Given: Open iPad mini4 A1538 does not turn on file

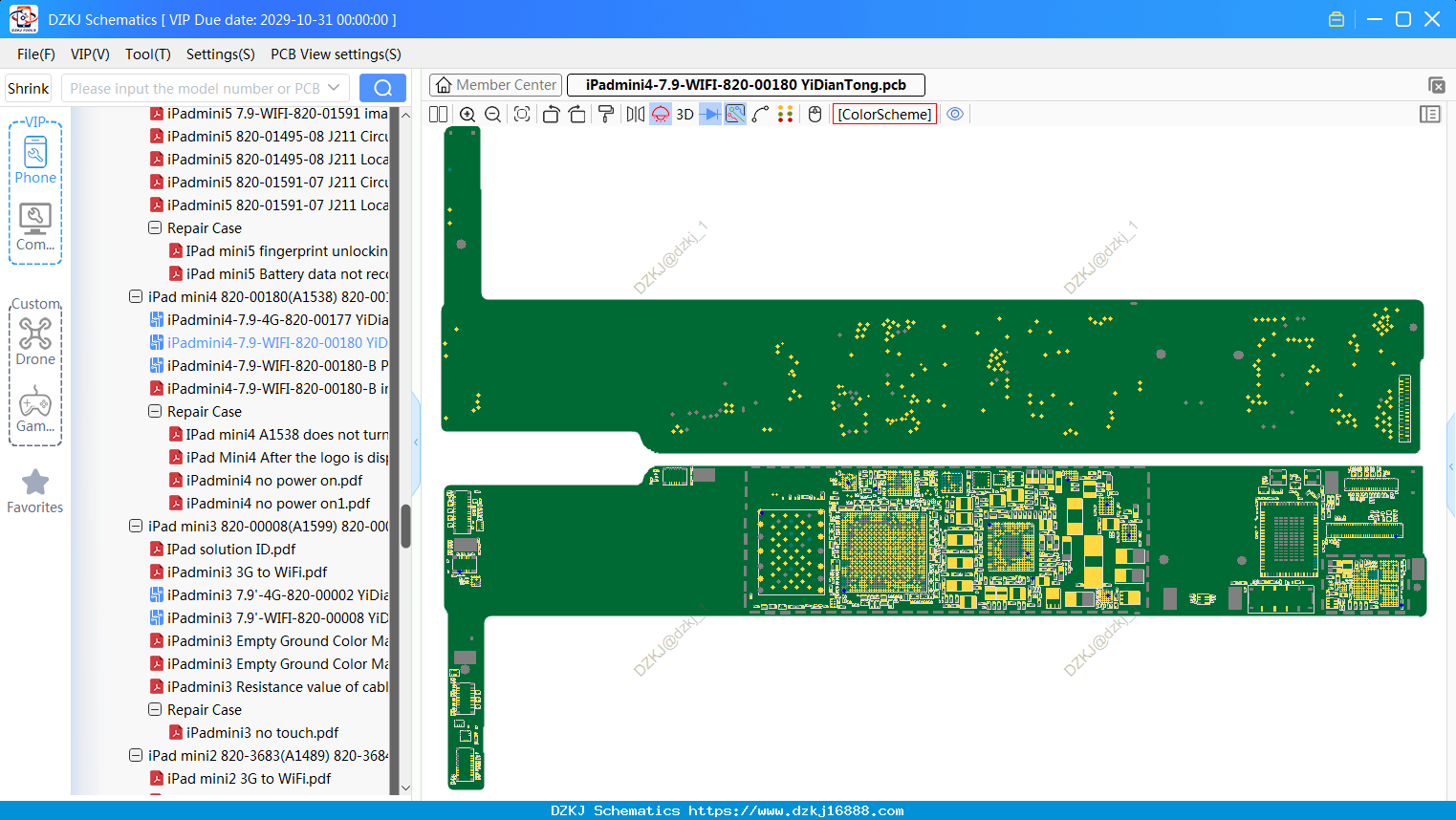Looking at the screenshot, I should point(279,435).
